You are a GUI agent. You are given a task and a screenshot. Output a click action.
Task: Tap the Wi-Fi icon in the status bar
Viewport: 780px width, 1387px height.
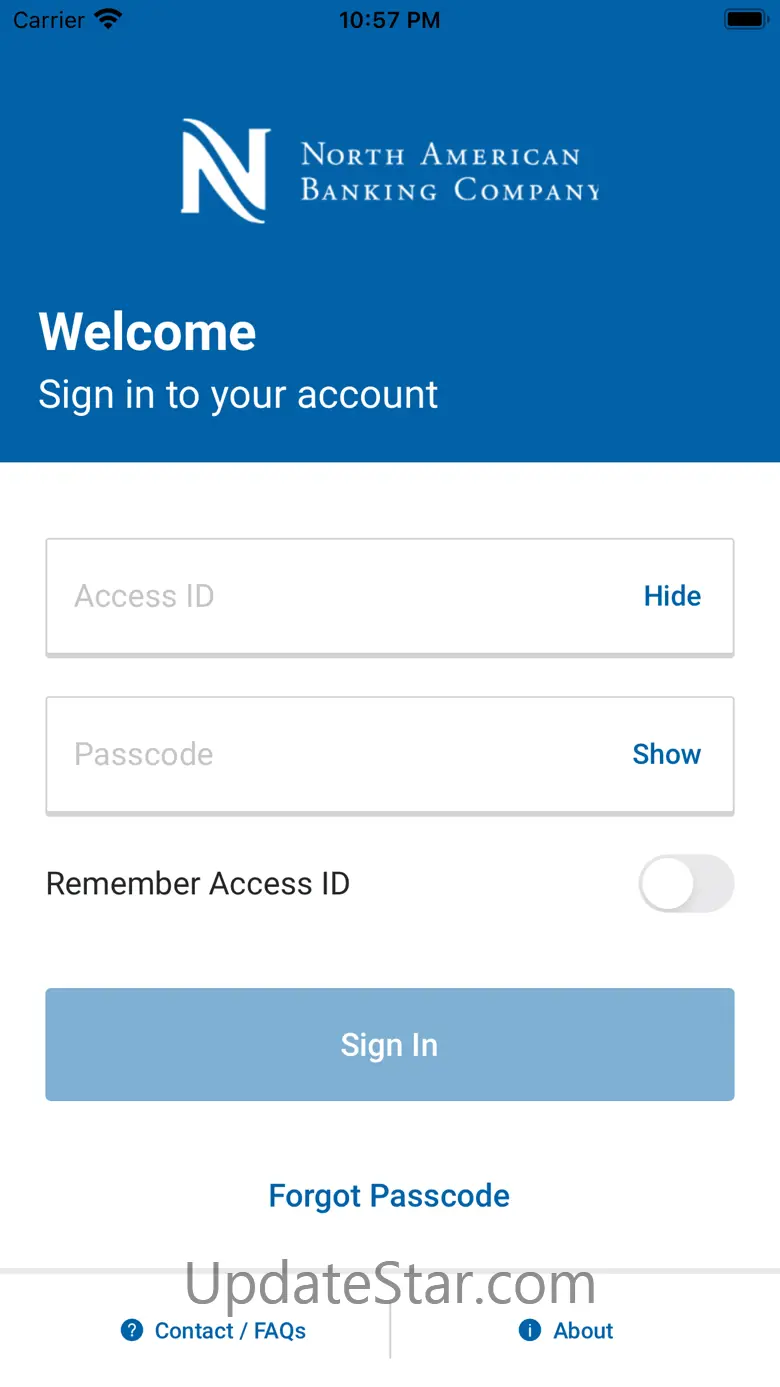tap(108, 19)
